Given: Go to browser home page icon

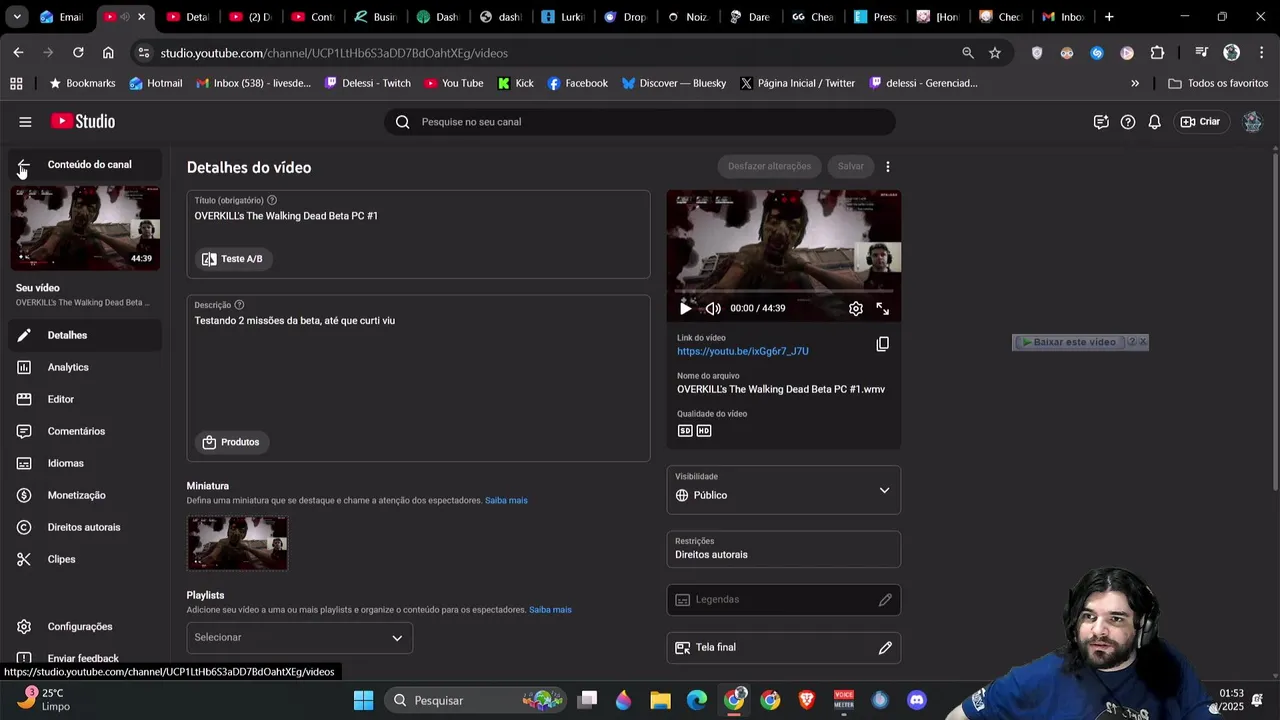Looking at the screenshot, I should pos(108,53).
